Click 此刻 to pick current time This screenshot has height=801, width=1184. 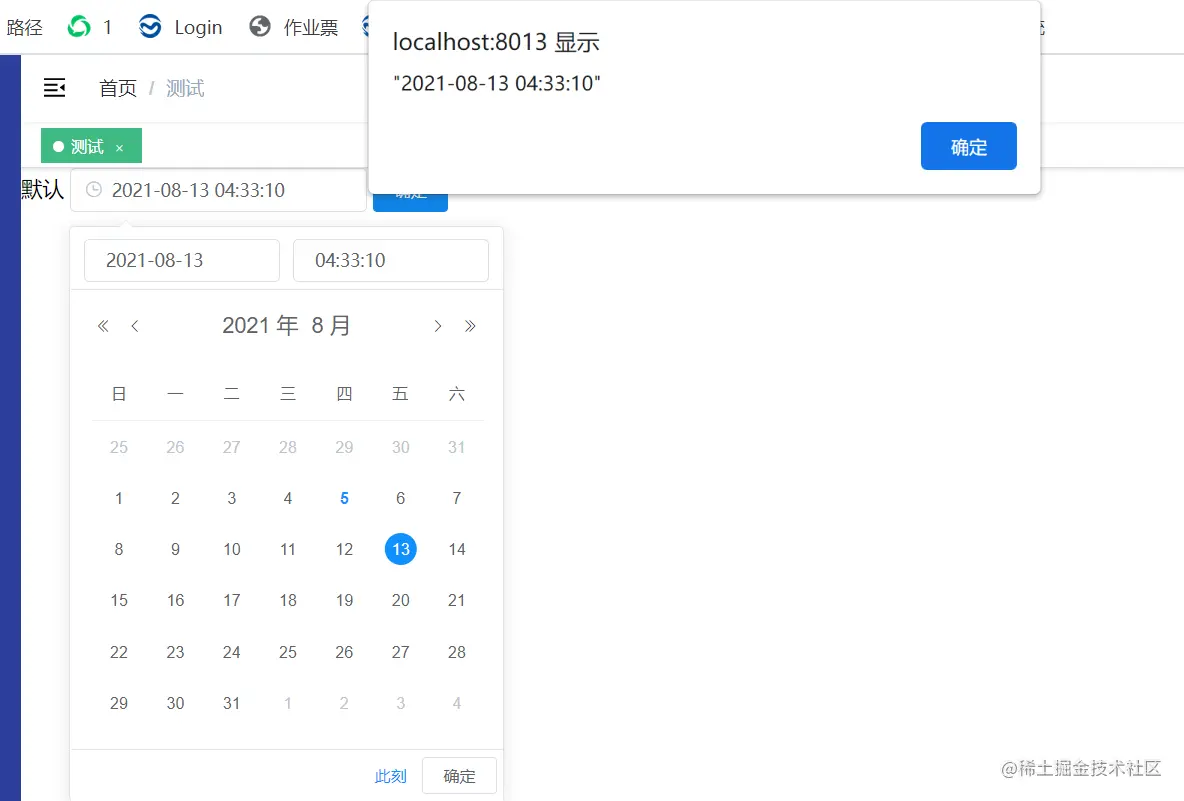pos(390,775)
